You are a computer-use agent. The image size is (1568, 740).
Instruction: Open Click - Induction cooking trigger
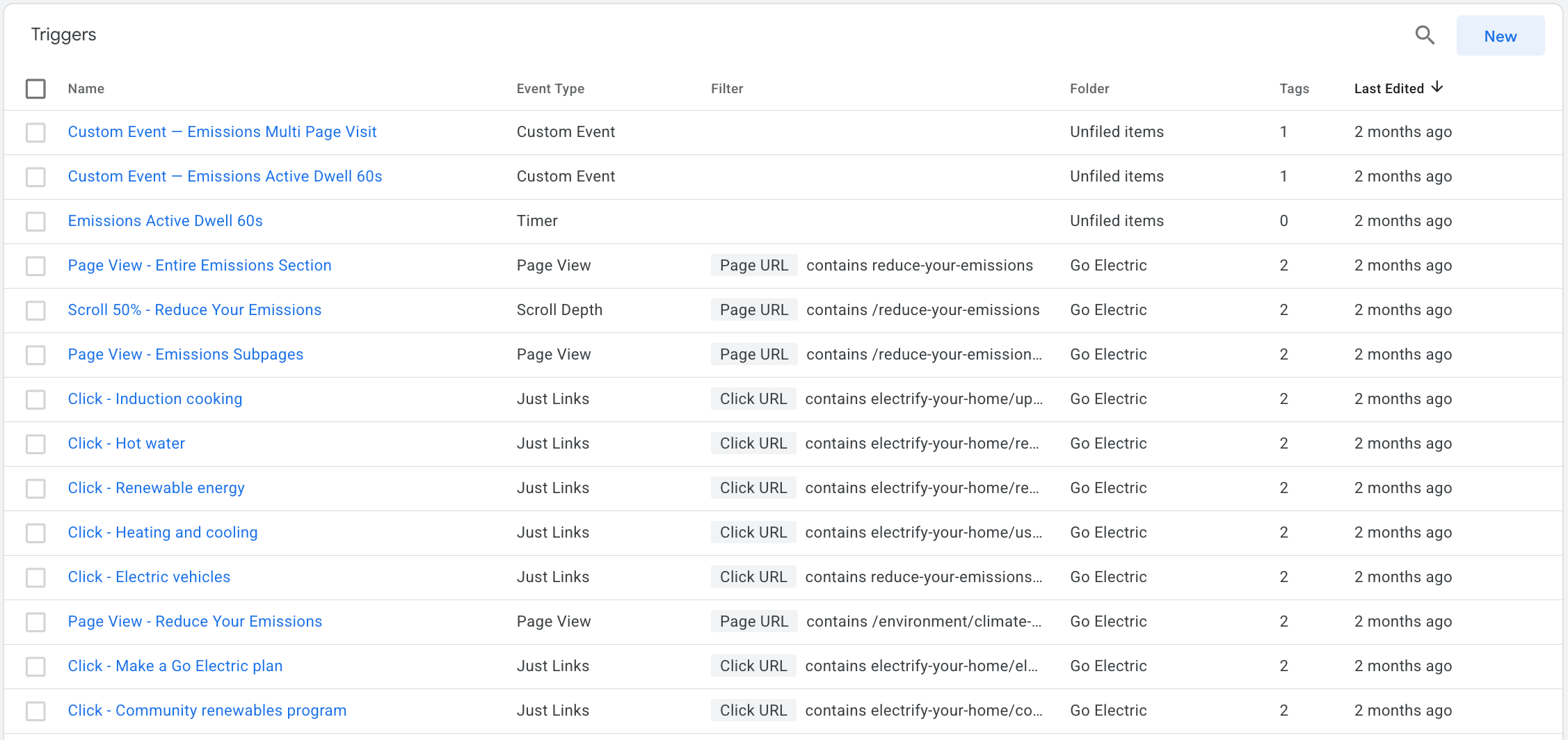click(155, 399)
